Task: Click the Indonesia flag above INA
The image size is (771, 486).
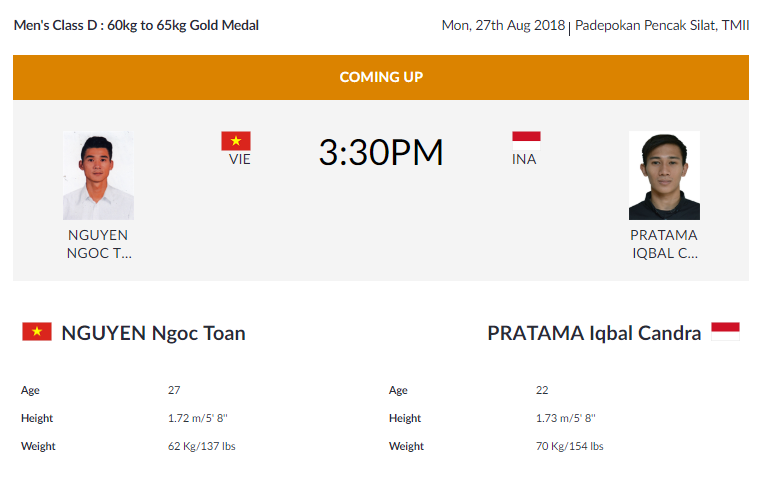Action: (526, 140)
